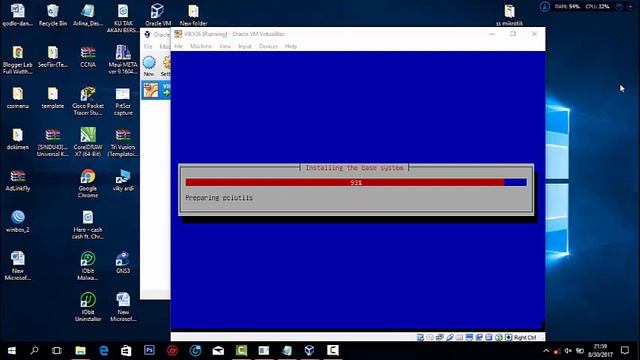
Task: Open IObit Uninstaller desktop shortcut
Action: click(88, 307)
